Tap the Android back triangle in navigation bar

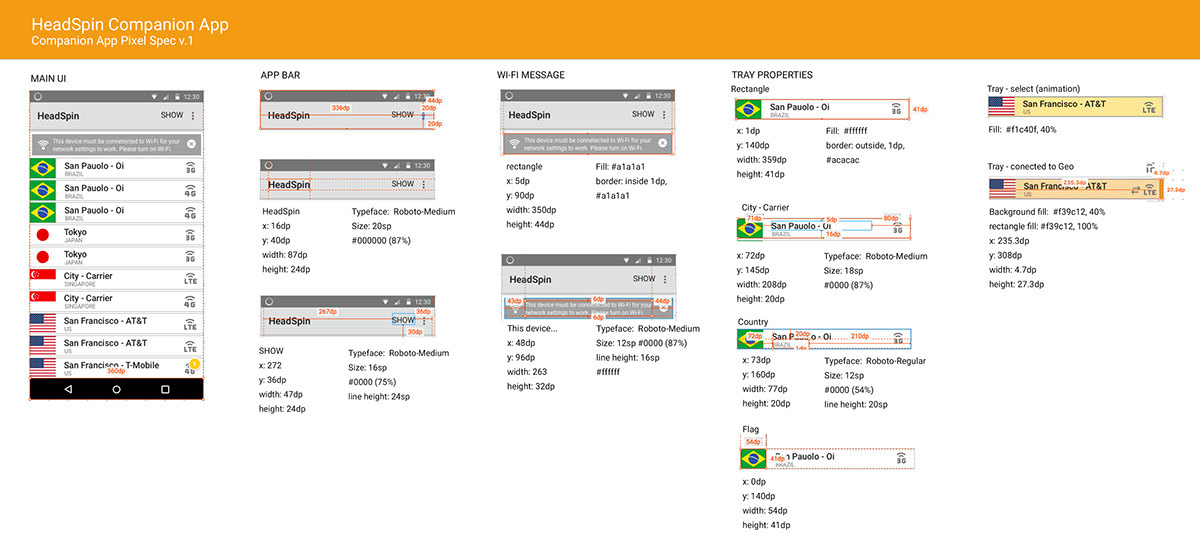point(68,389)
